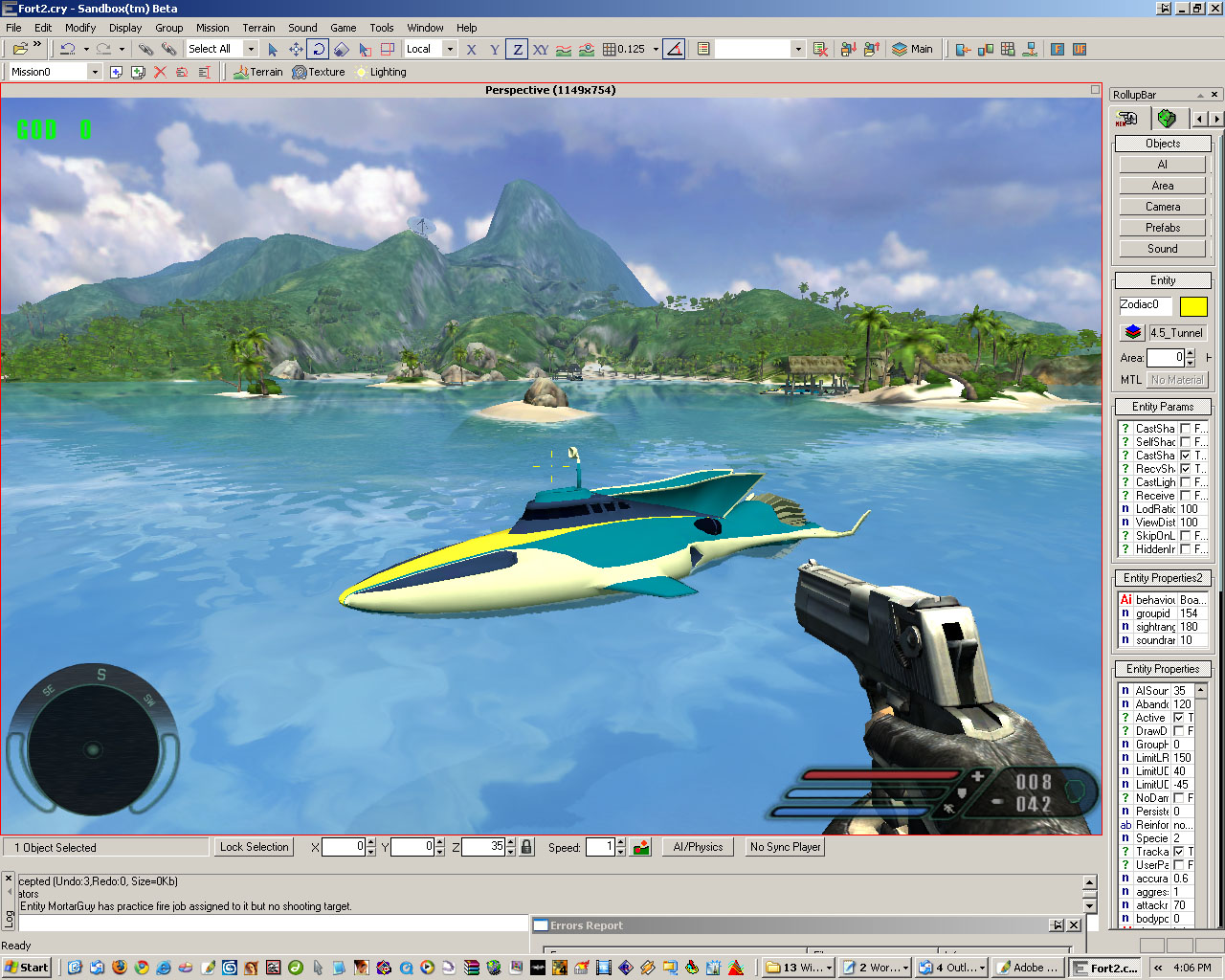Click the new mission icon beside Mission0
The height and width of the screenshot is (980, 1225).
pyautogui.click(x=116, y=72)
